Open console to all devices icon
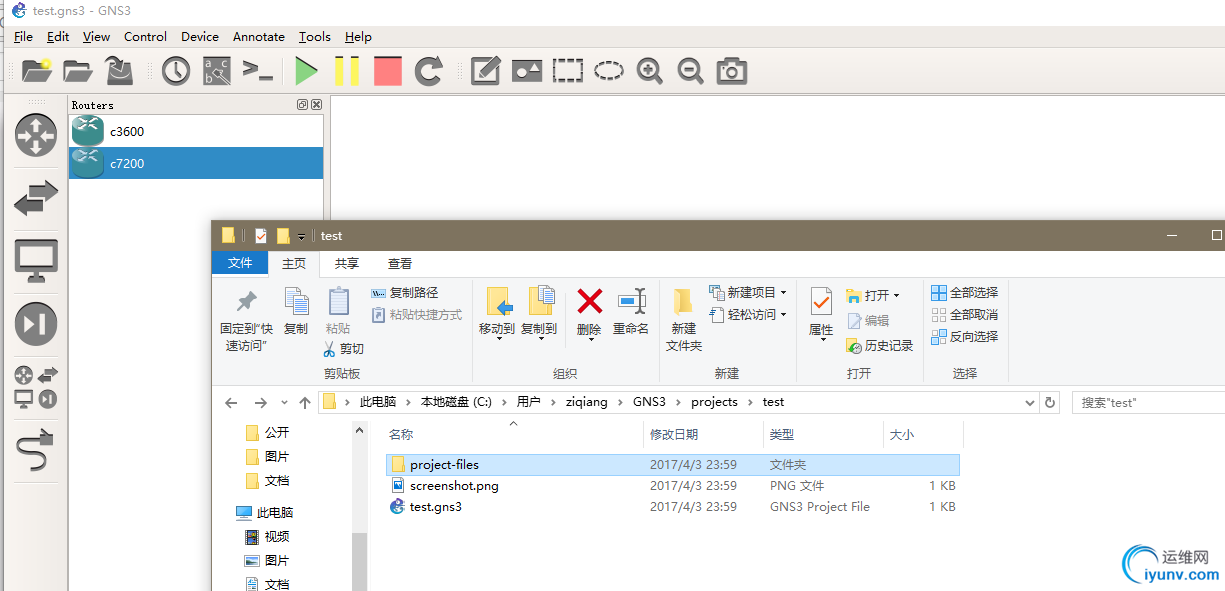The image size is (1225, 591). 258,71
